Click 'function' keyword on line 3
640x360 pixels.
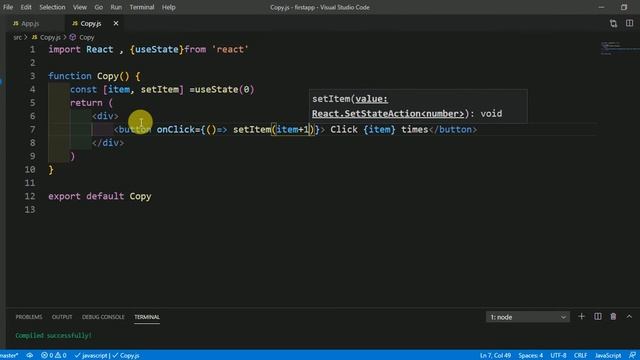70,76
